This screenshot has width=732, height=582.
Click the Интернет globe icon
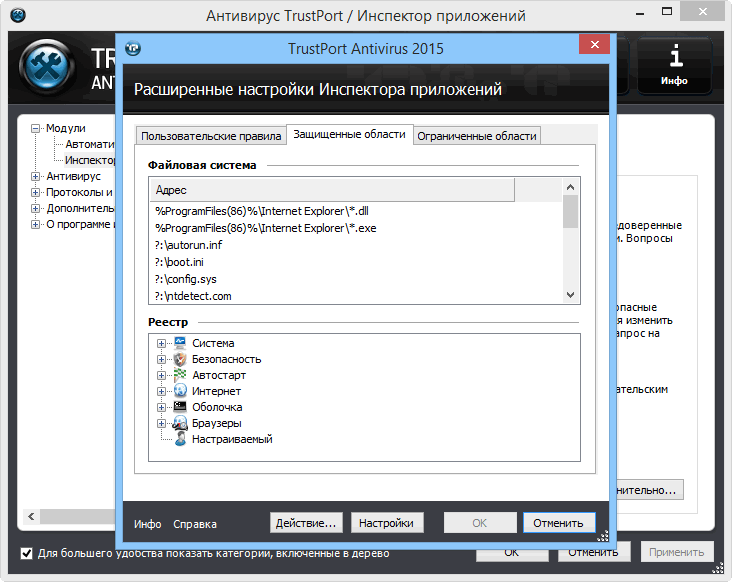(180, 391)
